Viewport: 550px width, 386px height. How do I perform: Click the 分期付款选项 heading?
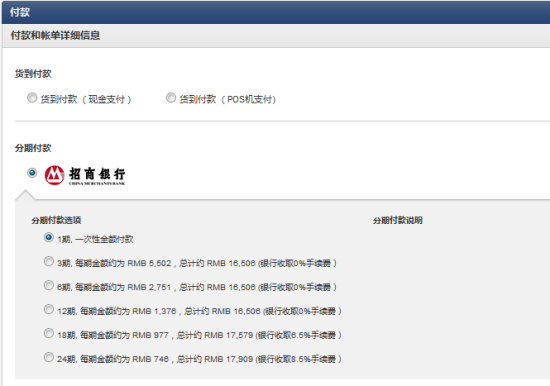pos(56,220)
